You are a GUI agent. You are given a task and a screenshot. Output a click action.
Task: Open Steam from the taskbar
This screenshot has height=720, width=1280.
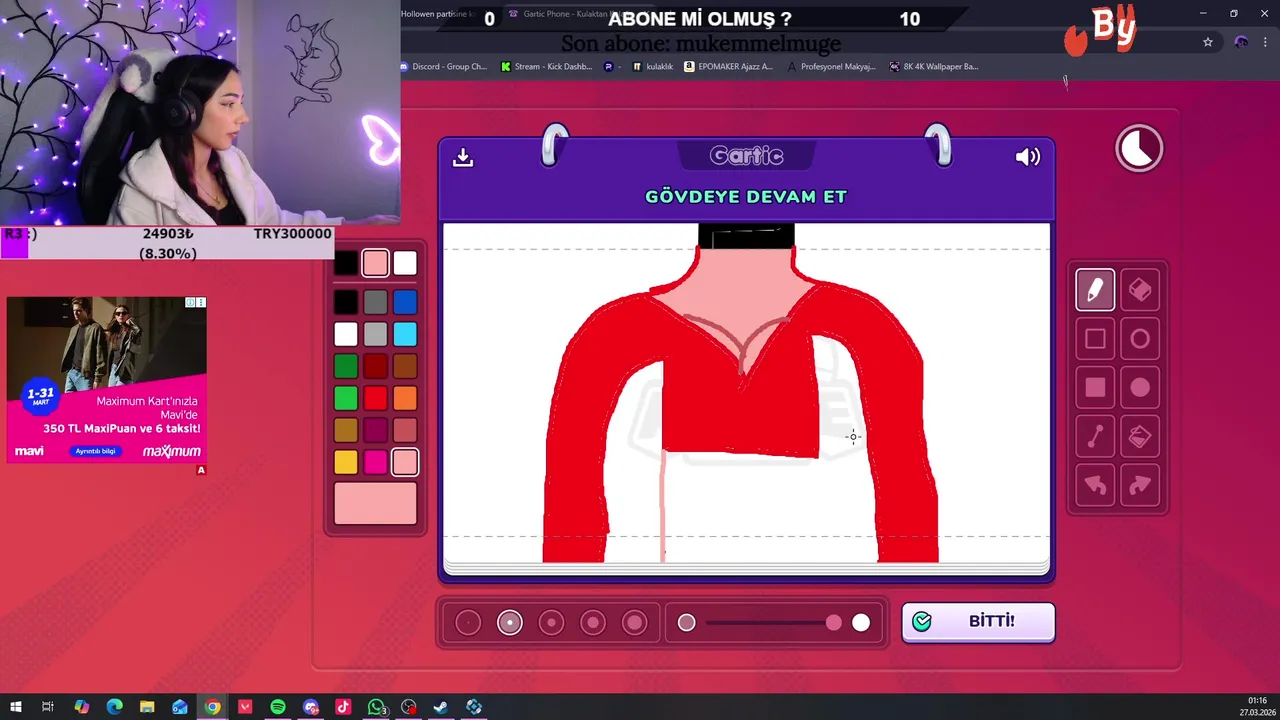pos(441,707)
